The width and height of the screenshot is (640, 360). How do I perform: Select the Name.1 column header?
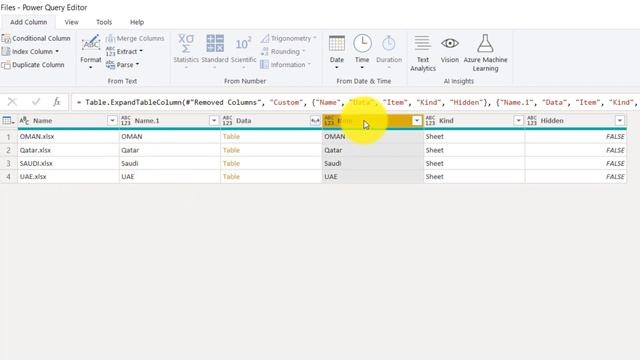(x=170, y=120)
